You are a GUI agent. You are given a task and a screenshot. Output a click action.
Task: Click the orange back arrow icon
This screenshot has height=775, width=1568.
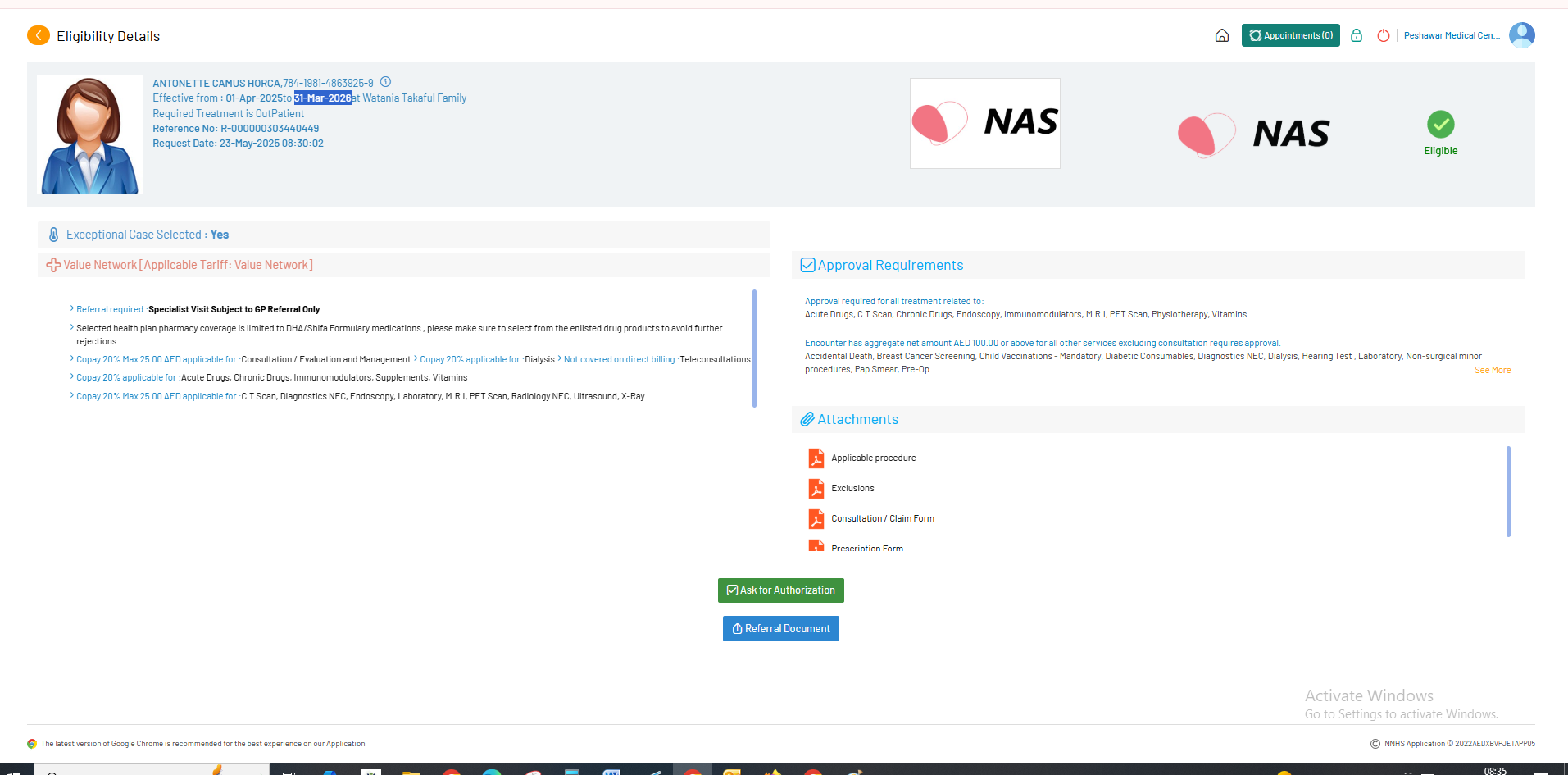pos(38,35)
